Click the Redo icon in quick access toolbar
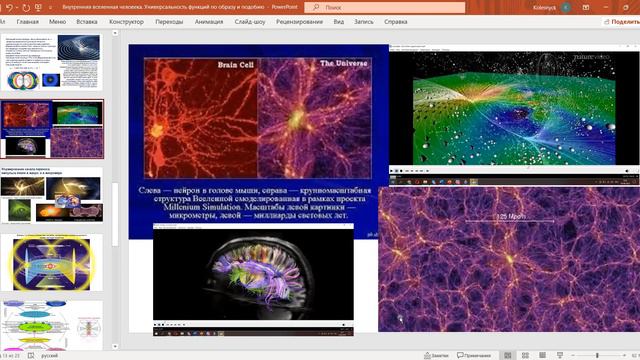 (x=26, y=7)
